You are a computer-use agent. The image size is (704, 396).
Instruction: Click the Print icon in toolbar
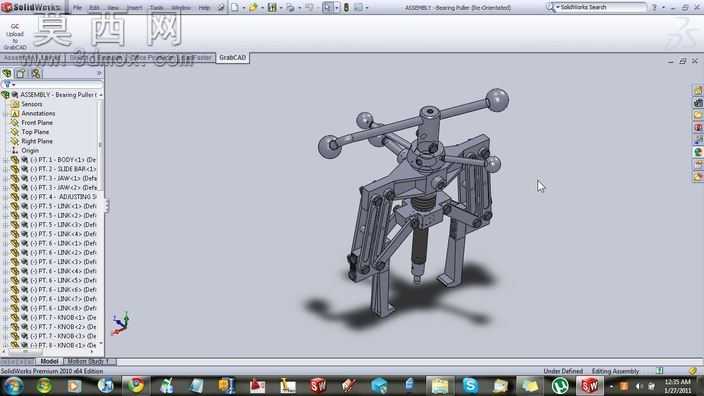[290, 8]
